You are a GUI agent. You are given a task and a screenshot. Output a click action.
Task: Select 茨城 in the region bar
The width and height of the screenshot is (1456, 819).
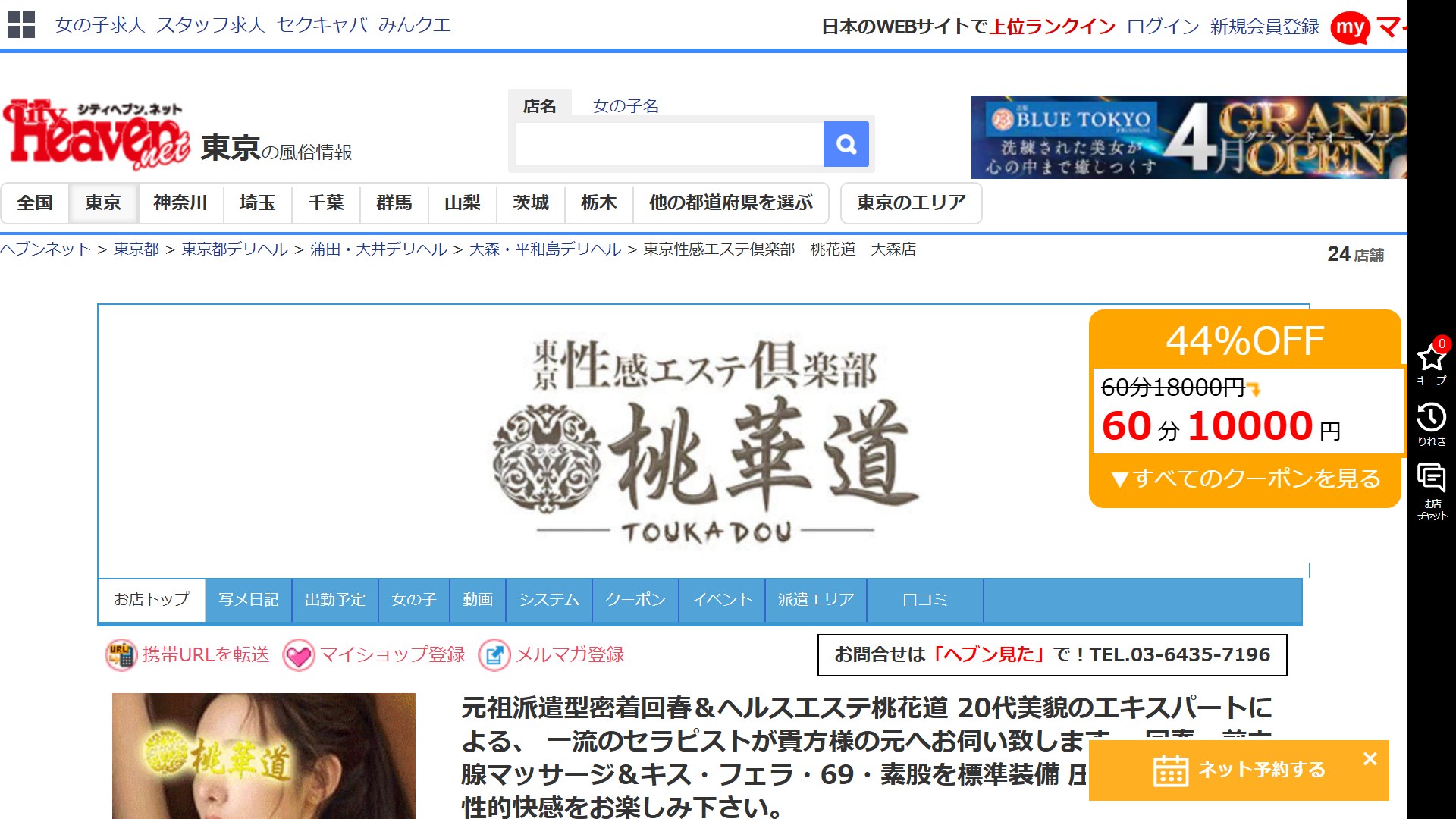[x=531, y=203]
